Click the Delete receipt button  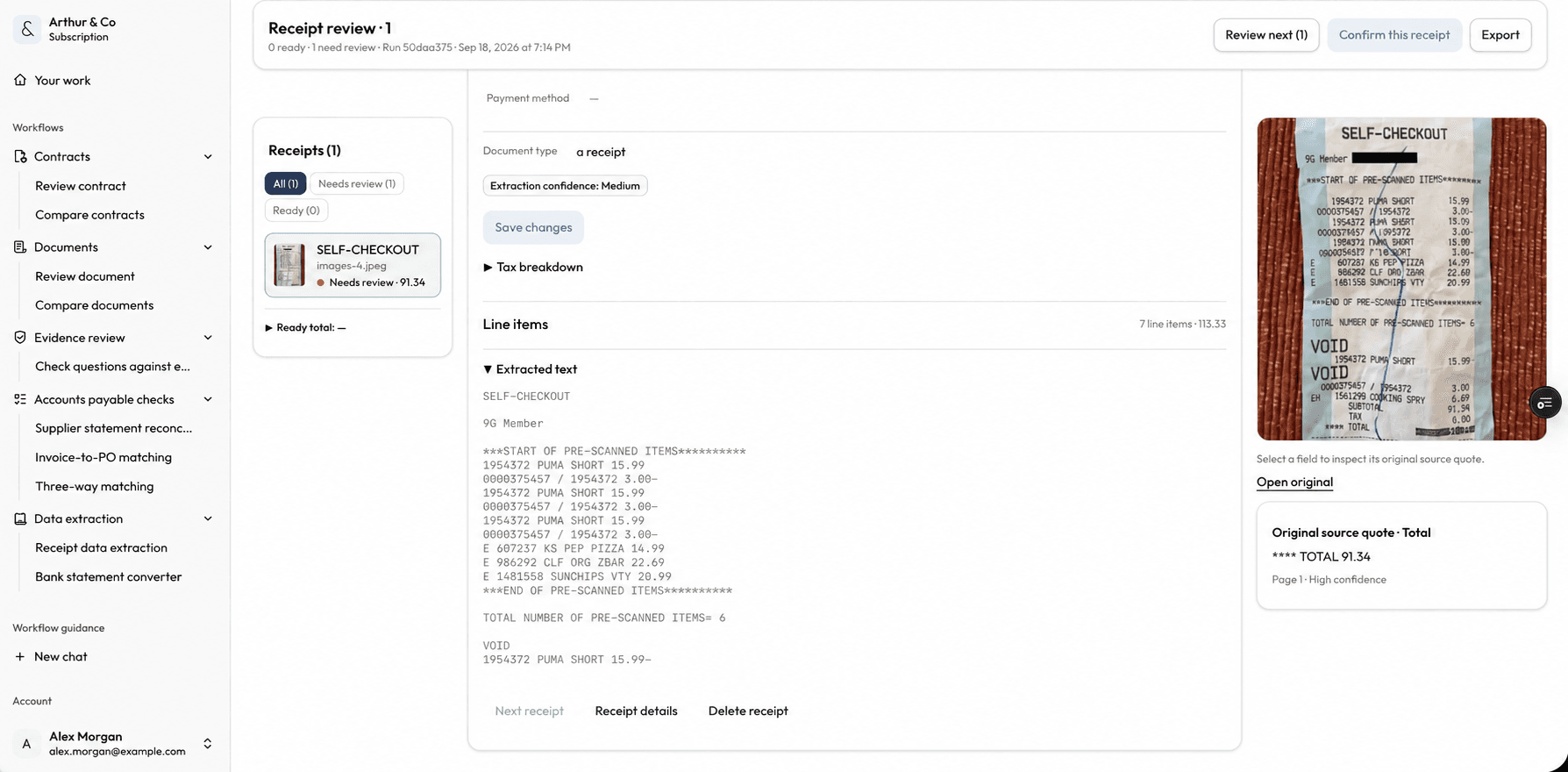point(748,711)
